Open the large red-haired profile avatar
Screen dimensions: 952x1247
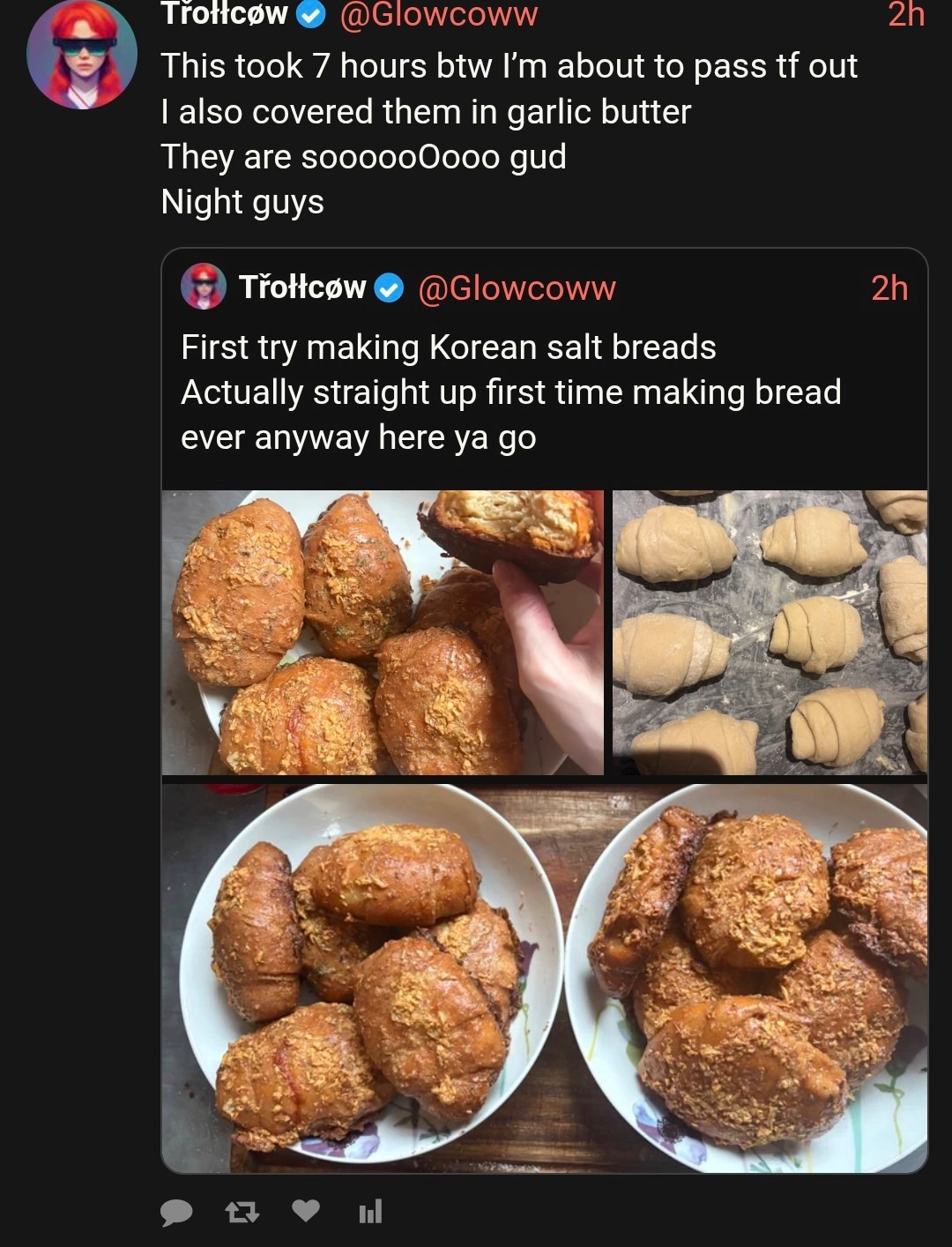82,55
